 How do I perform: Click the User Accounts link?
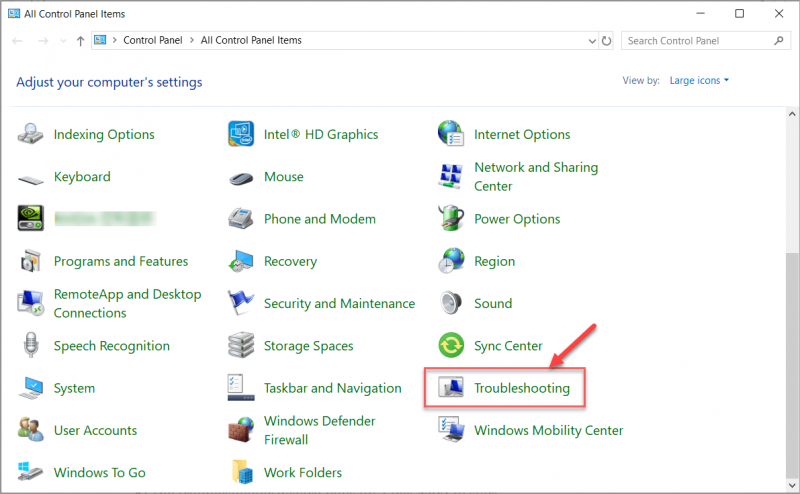pyautogui.click(x=95, y=430)
